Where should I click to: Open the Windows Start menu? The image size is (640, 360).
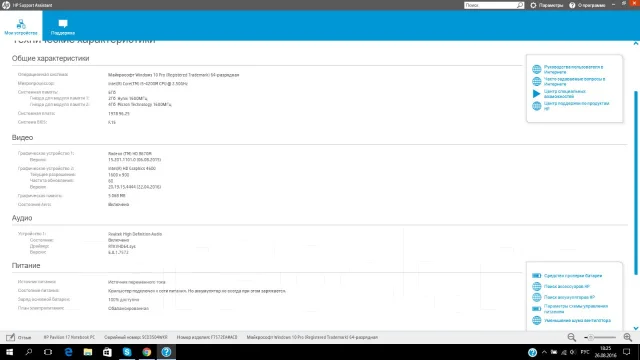[9, 352]
